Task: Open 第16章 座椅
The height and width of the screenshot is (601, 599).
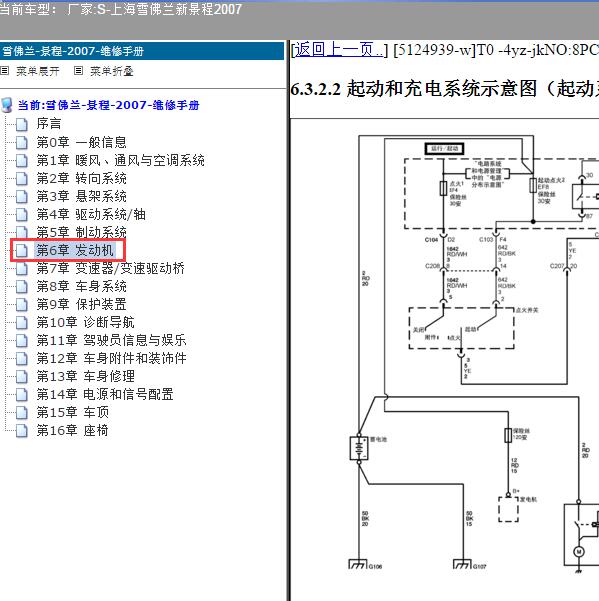Action: pos(72,430)
